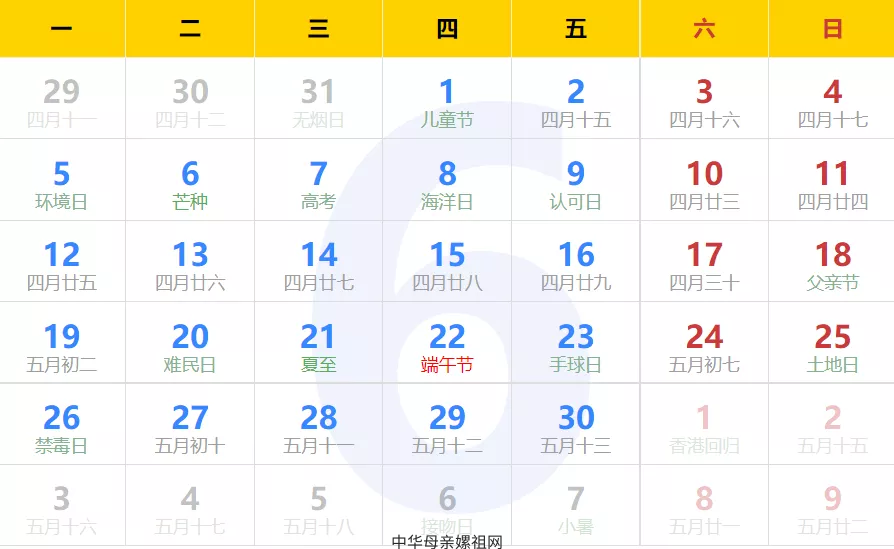Select greyed July 5 五月十八
Screen dimensions: 894x549
click(318, 506)
